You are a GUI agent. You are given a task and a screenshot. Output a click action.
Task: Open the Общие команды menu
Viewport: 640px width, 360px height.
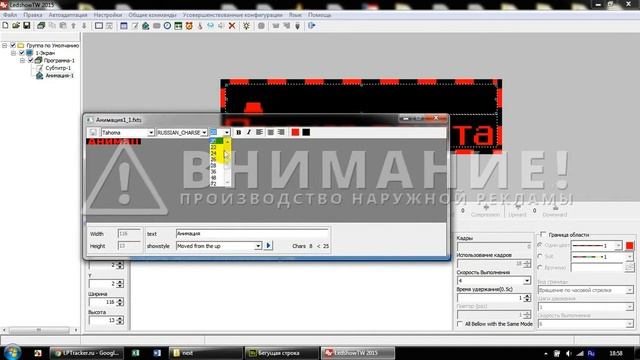tap(152, 15)
